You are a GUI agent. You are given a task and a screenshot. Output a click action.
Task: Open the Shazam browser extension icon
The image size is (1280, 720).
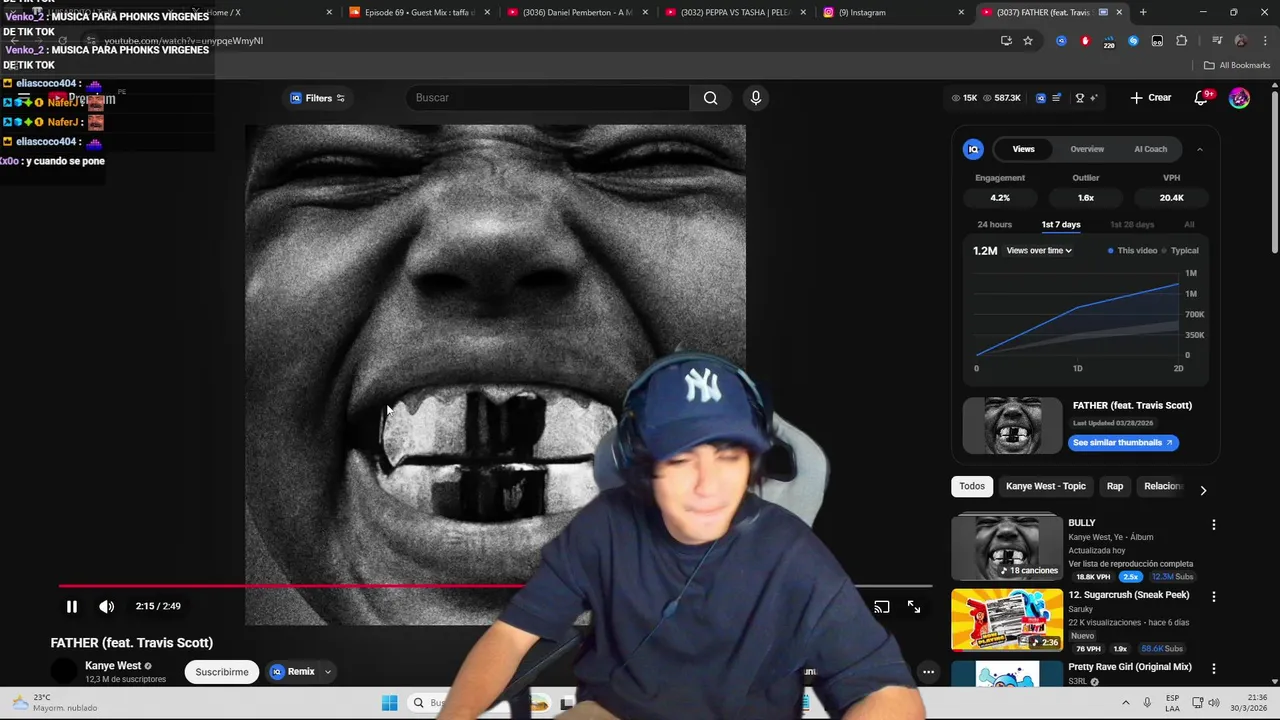click(x=1133, y=41)
